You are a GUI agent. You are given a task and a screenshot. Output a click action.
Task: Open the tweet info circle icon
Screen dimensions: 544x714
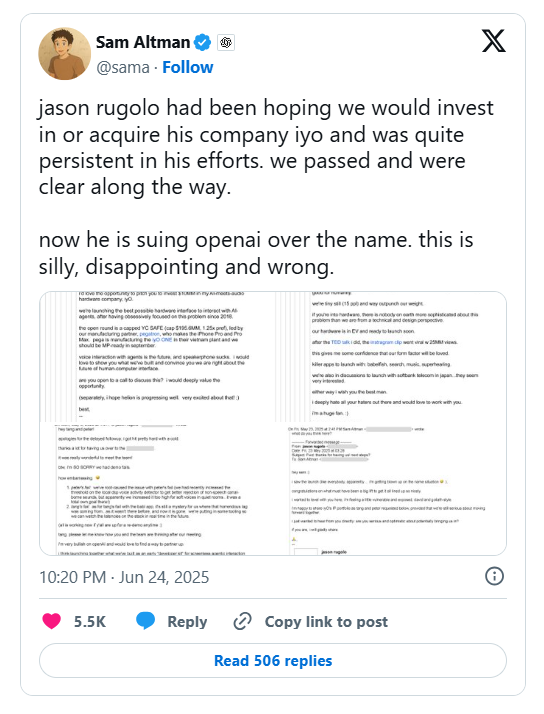494,576
